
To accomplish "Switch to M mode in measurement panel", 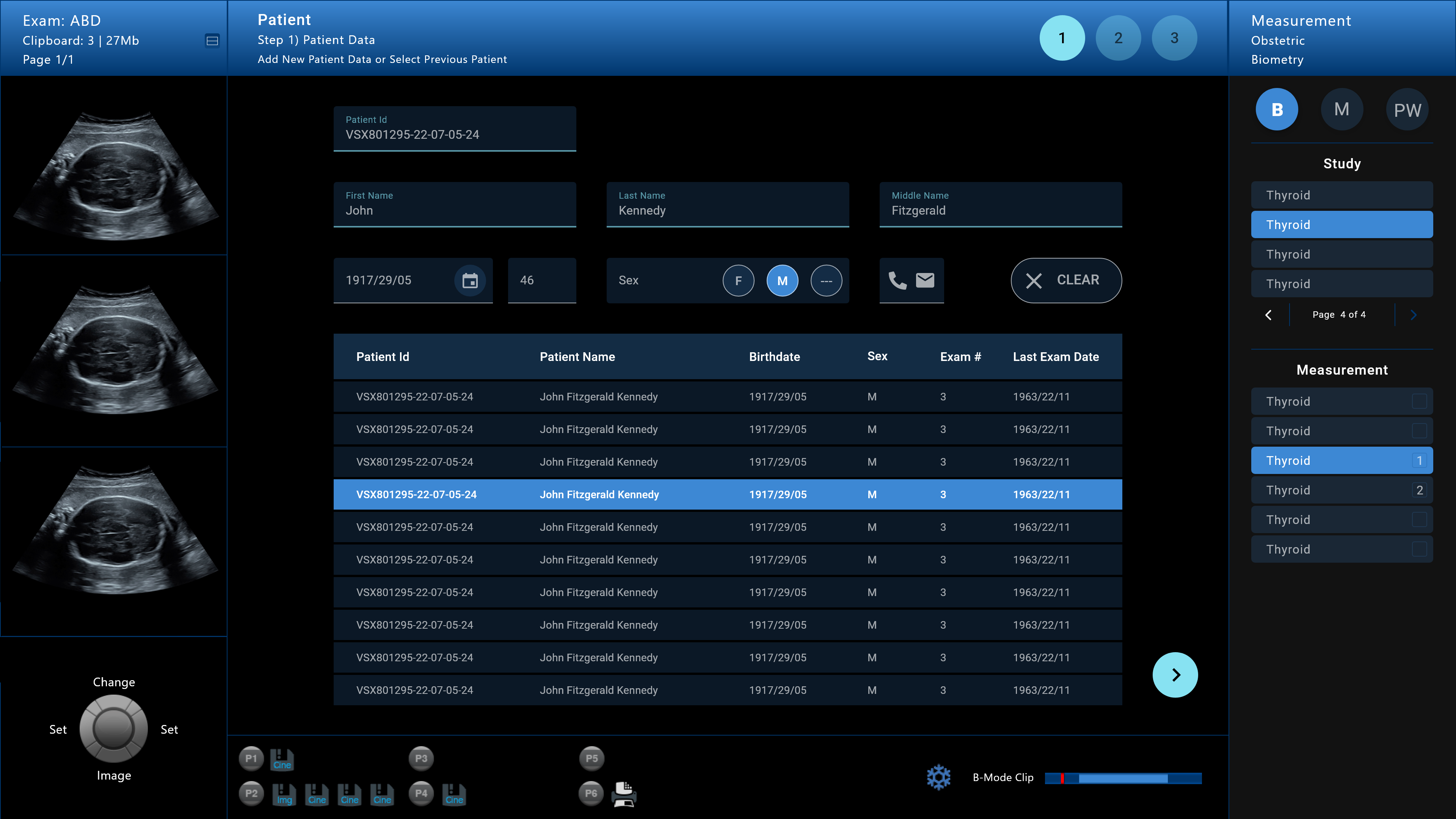I will (1342, 110).
